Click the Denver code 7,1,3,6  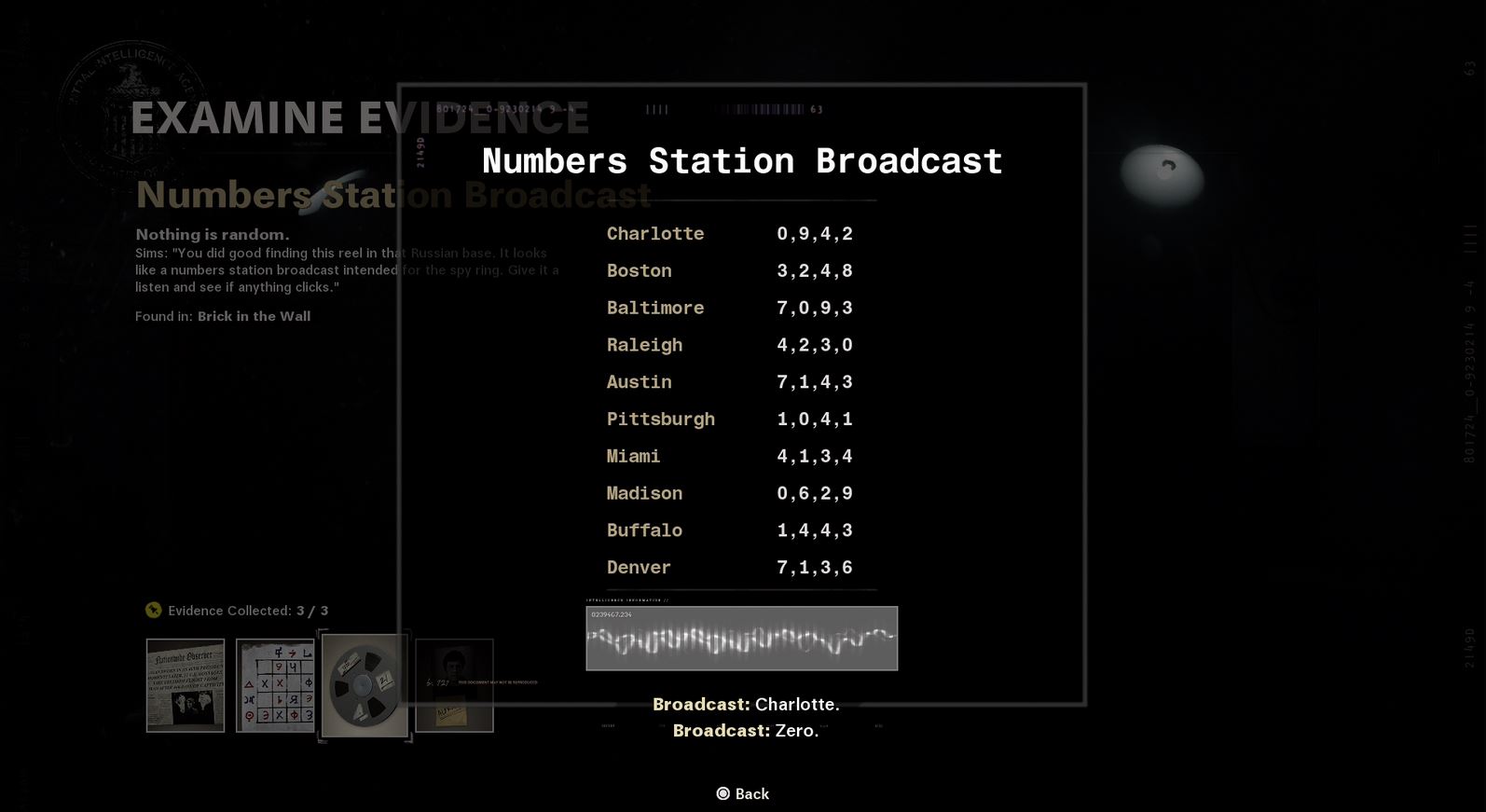coord(814,568)
